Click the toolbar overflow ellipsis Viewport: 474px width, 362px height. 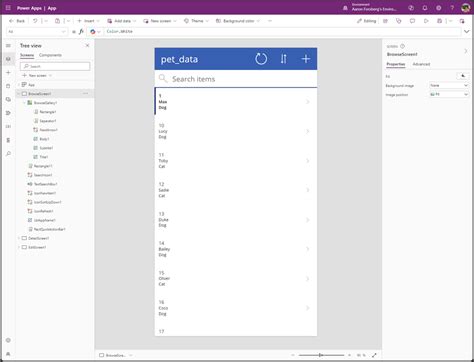[x=270, y=21]
